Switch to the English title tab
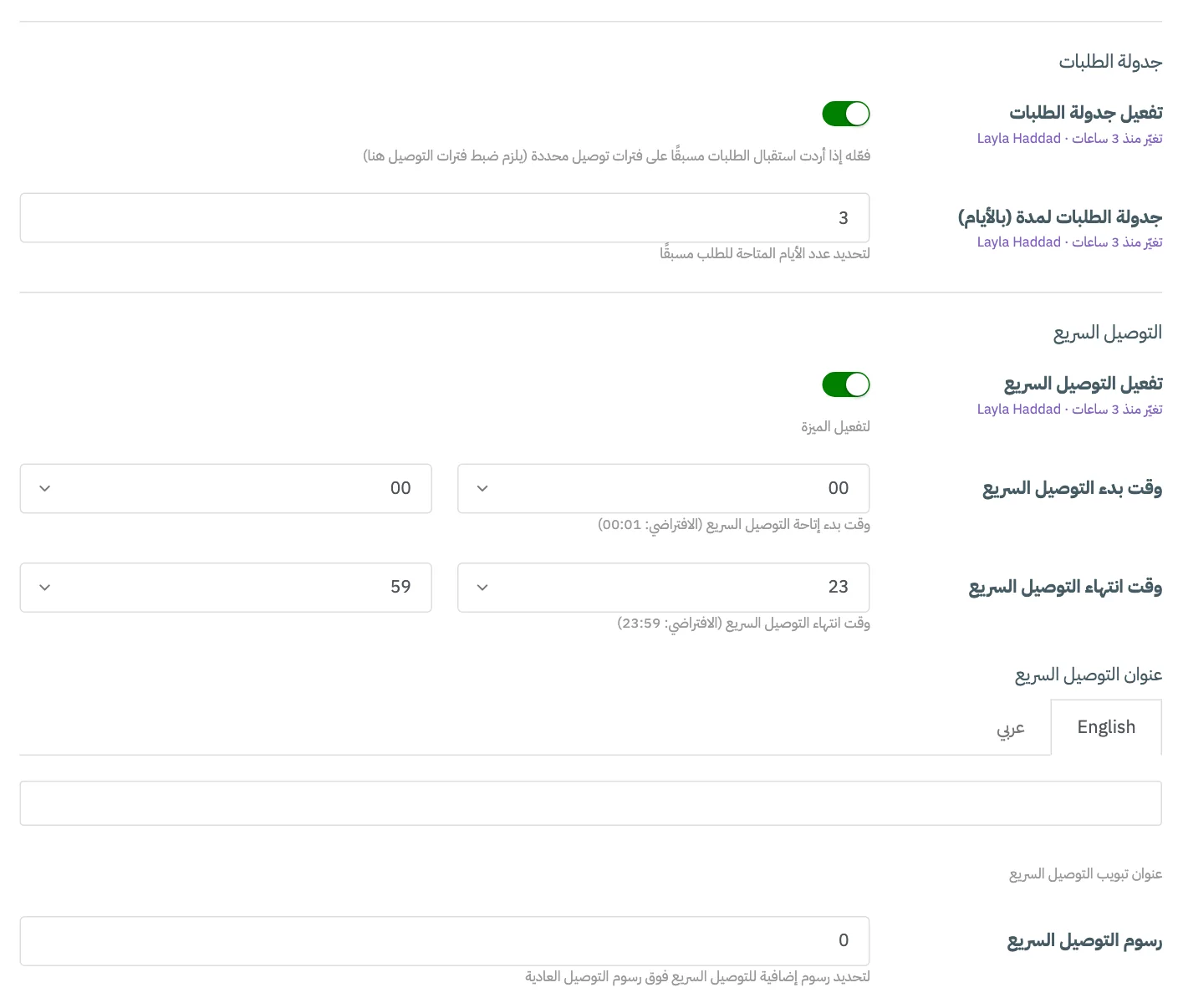The height and width of the screenshot is (1008, 1183). (1106, 727)
